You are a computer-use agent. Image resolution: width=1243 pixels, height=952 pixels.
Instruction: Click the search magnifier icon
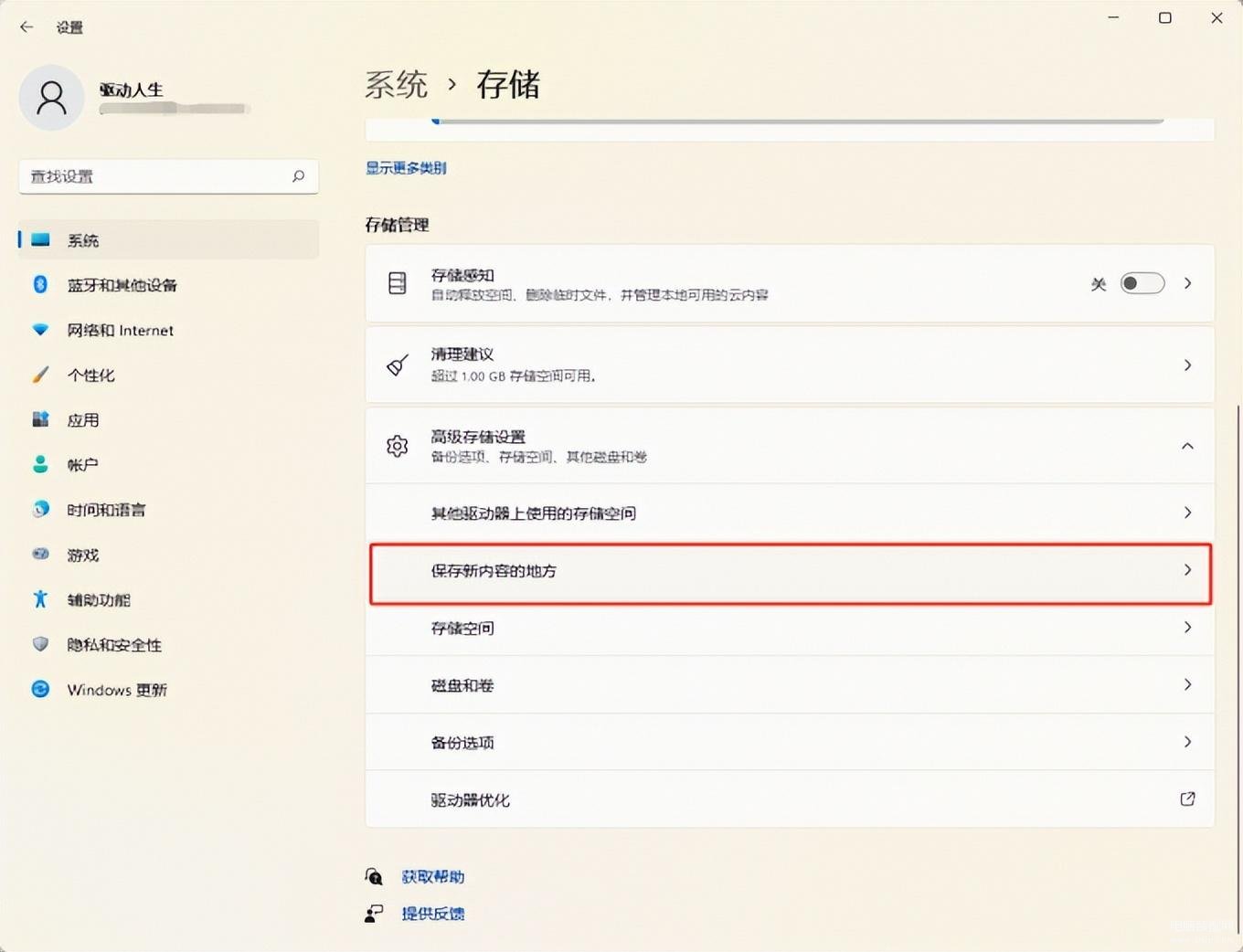[x=298, y=176]
